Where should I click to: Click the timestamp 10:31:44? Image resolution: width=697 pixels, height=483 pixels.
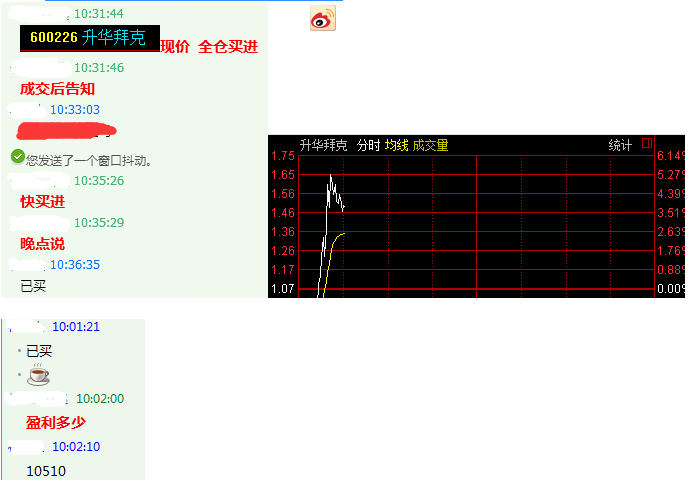pos(99,14)
